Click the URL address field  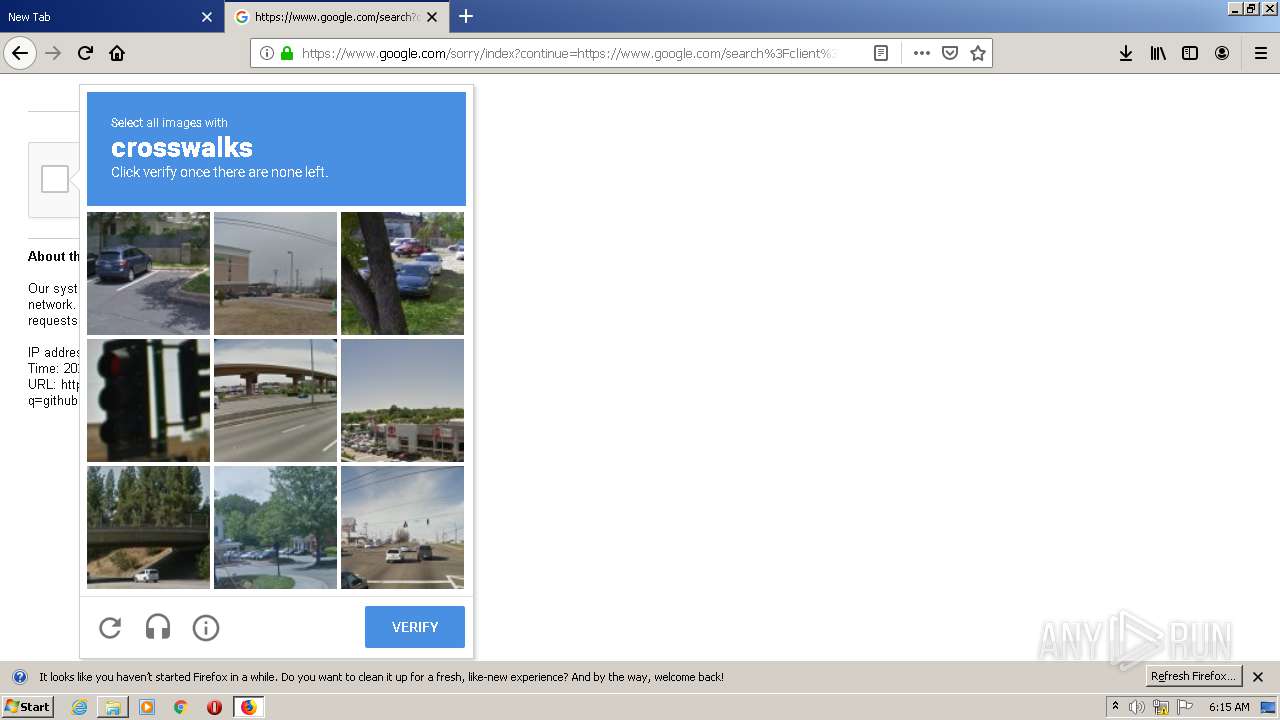568,53
